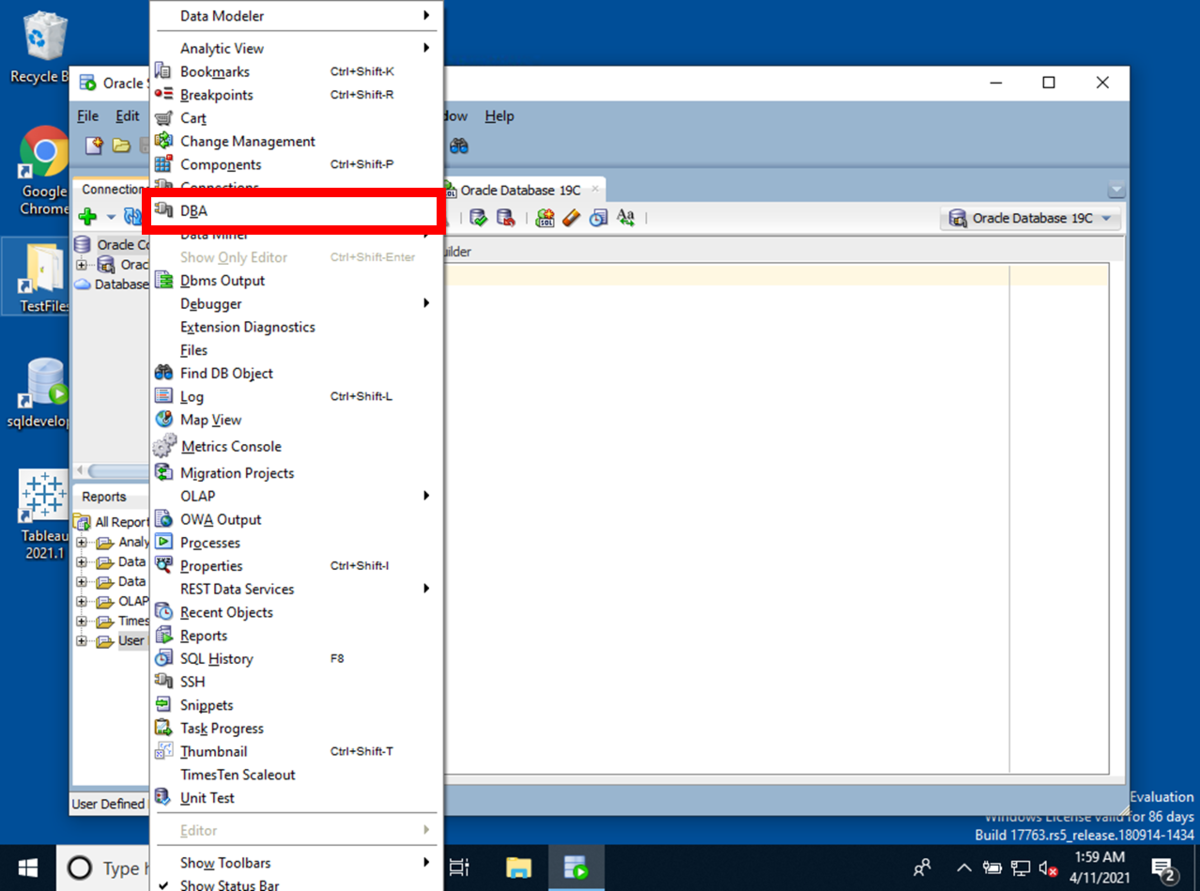Click the green plus New Connection icon
This screenshot has height=891, width=1200.
pos(88,216)
